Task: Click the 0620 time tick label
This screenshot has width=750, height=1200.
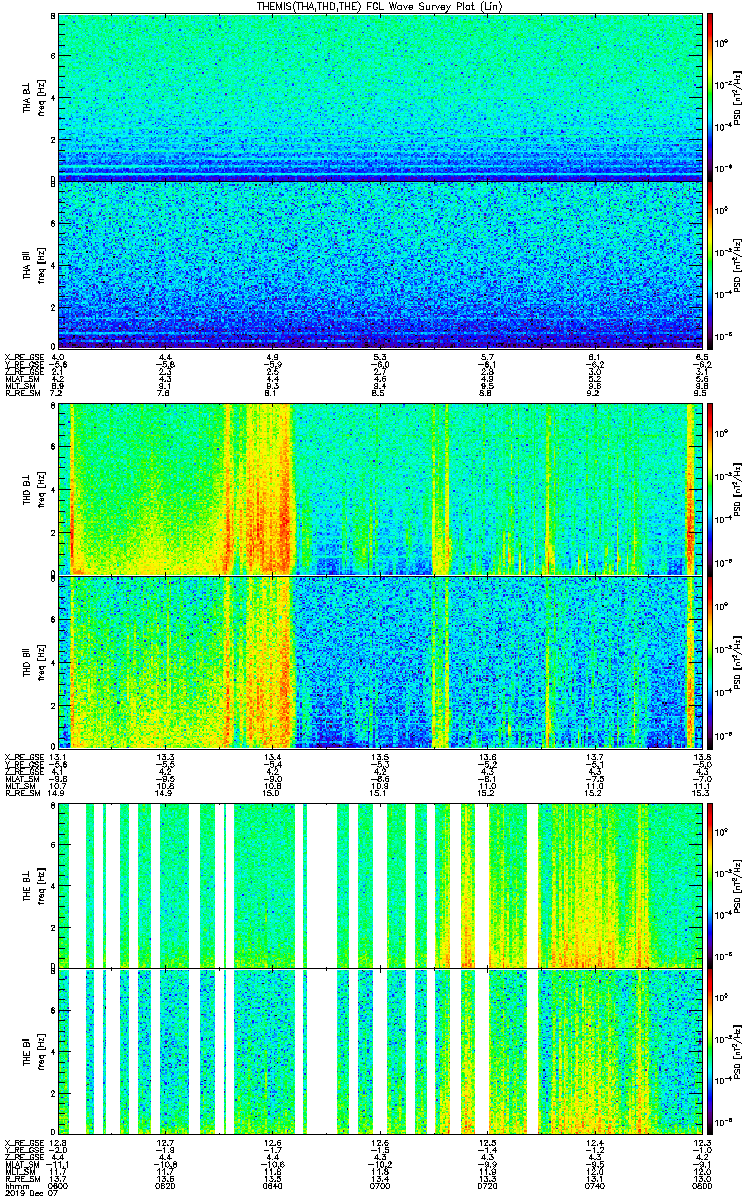Action: pyautogui.click(x=166, y=1185)
